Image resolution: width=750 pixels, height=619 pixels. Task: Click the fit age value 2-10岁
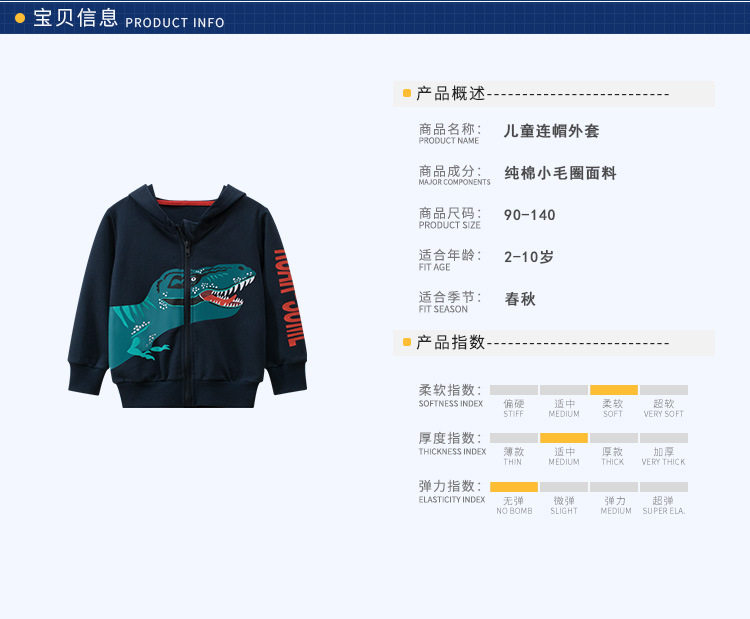coord(529,257)
